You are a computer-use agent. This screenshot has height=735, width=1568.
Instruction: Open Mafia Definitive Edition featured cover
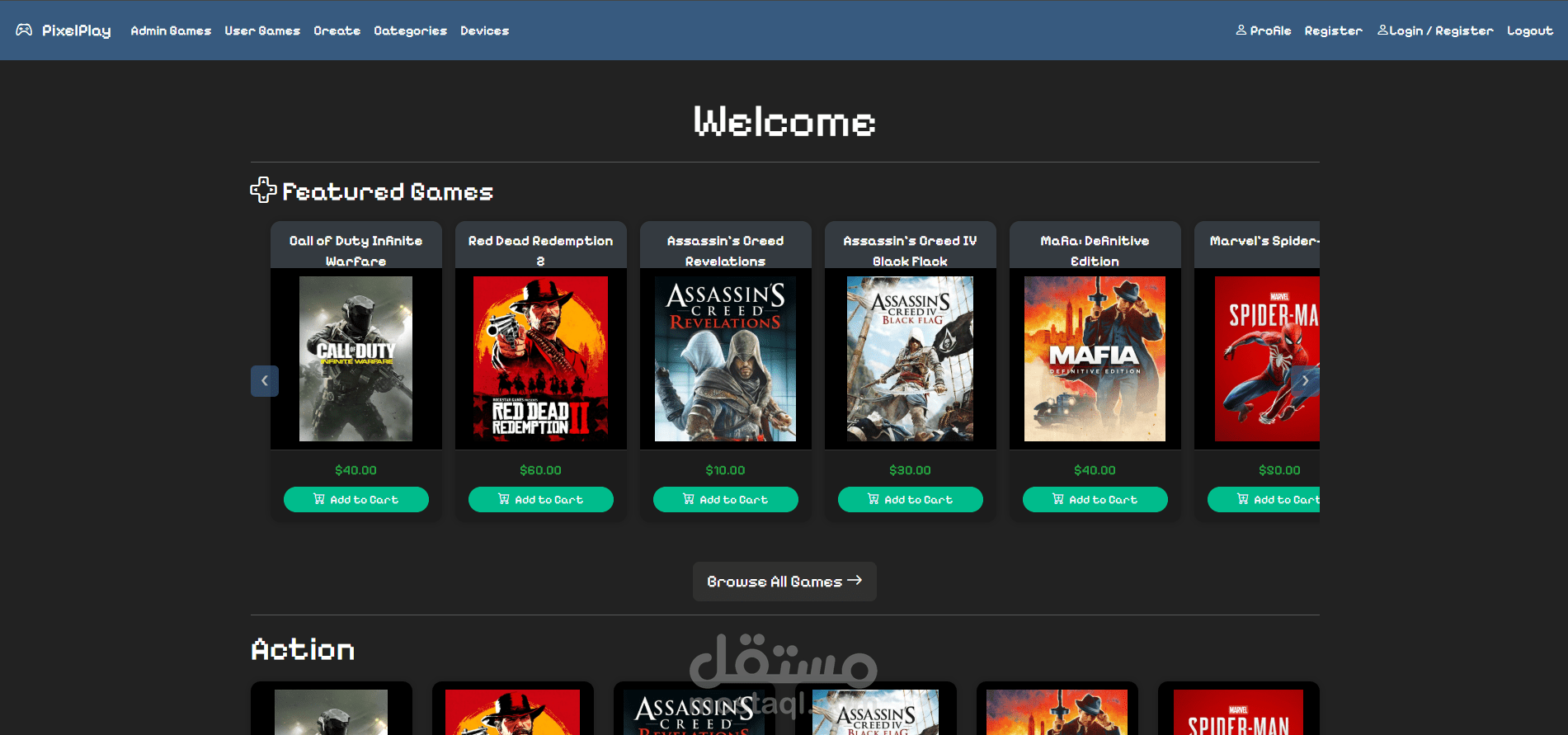click(1095, 359)
